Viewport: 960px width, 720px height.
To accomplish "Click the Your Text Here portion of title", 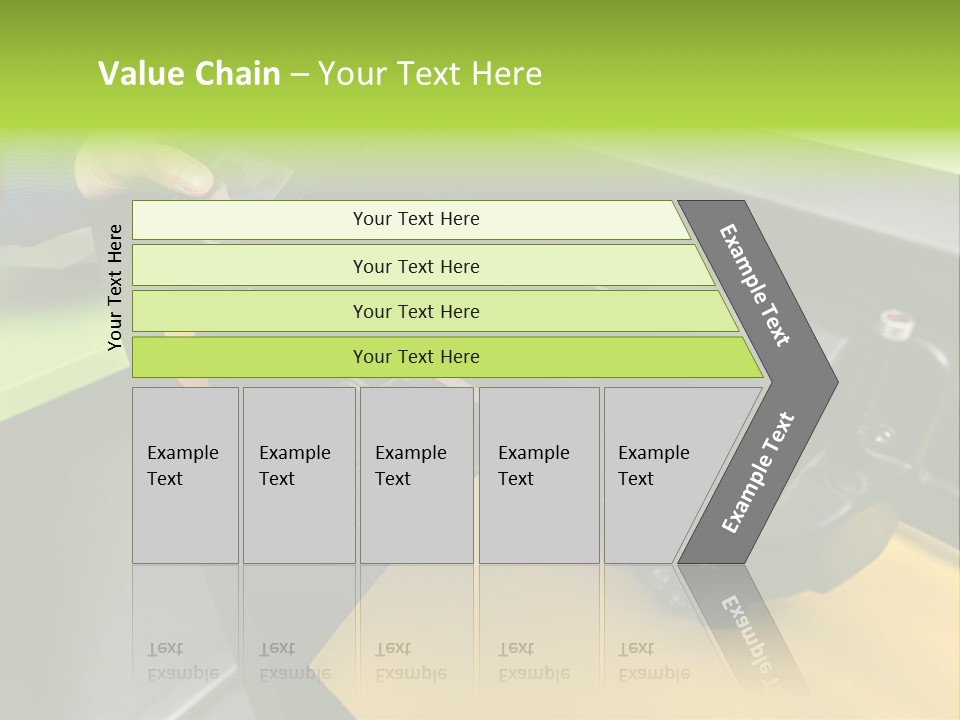I will click(430, 73).
